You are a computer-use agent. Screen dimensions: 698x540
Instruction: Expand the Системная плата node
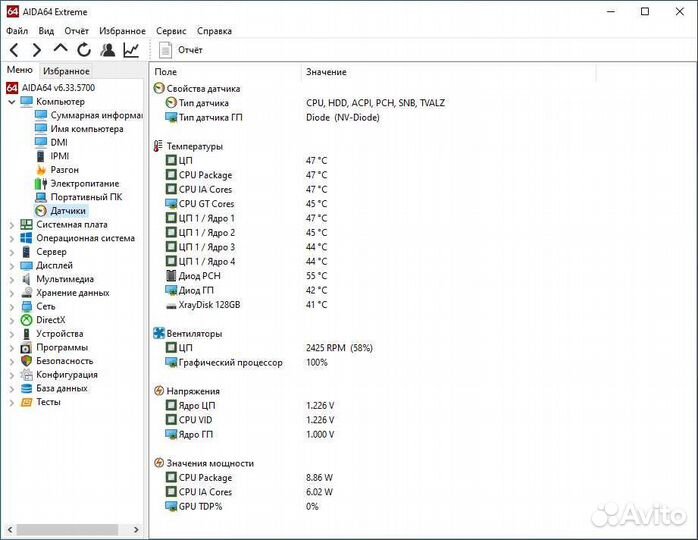click(x=12, y=225)
